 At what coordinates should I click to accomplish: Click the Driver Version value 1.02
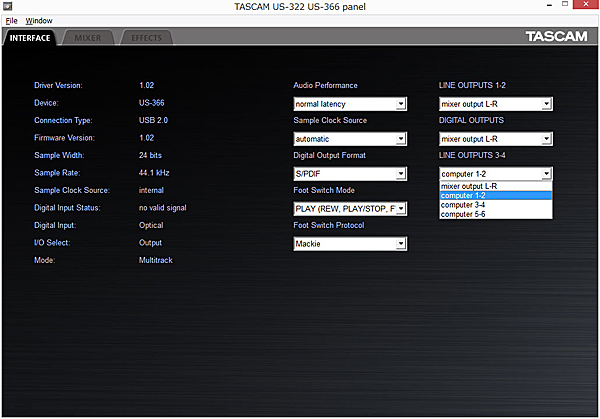(147, 85)
